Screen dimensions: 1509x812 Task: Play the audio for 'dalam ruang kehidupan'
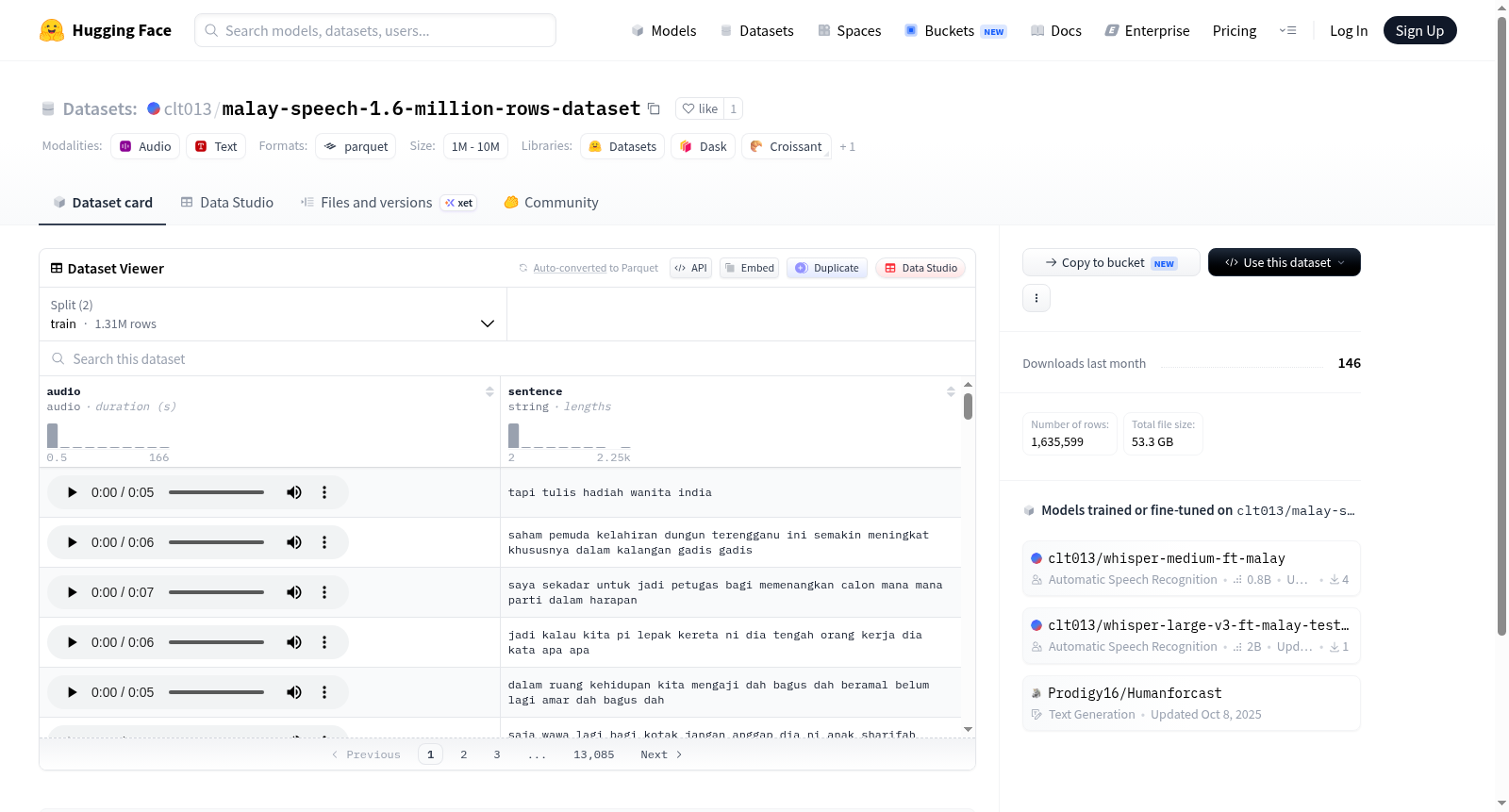click(x=73, y=692)
